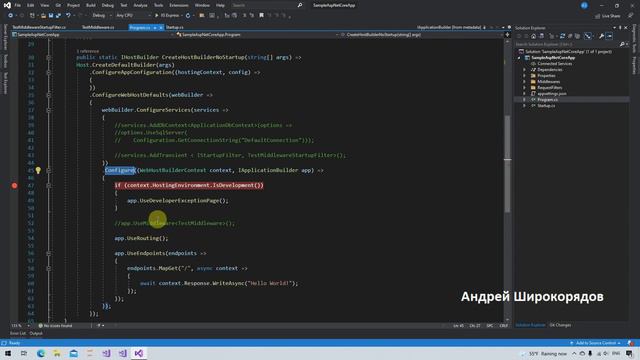
Task: Click the Undo toolbar icon
Action: (x=68, y=16)
